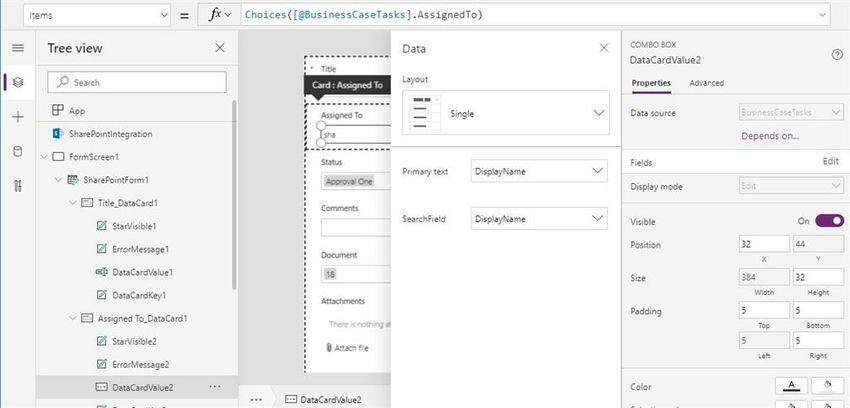Click the Size Height field
The width and height of the screenshot is (850, 408).
(x=818, y=277)
